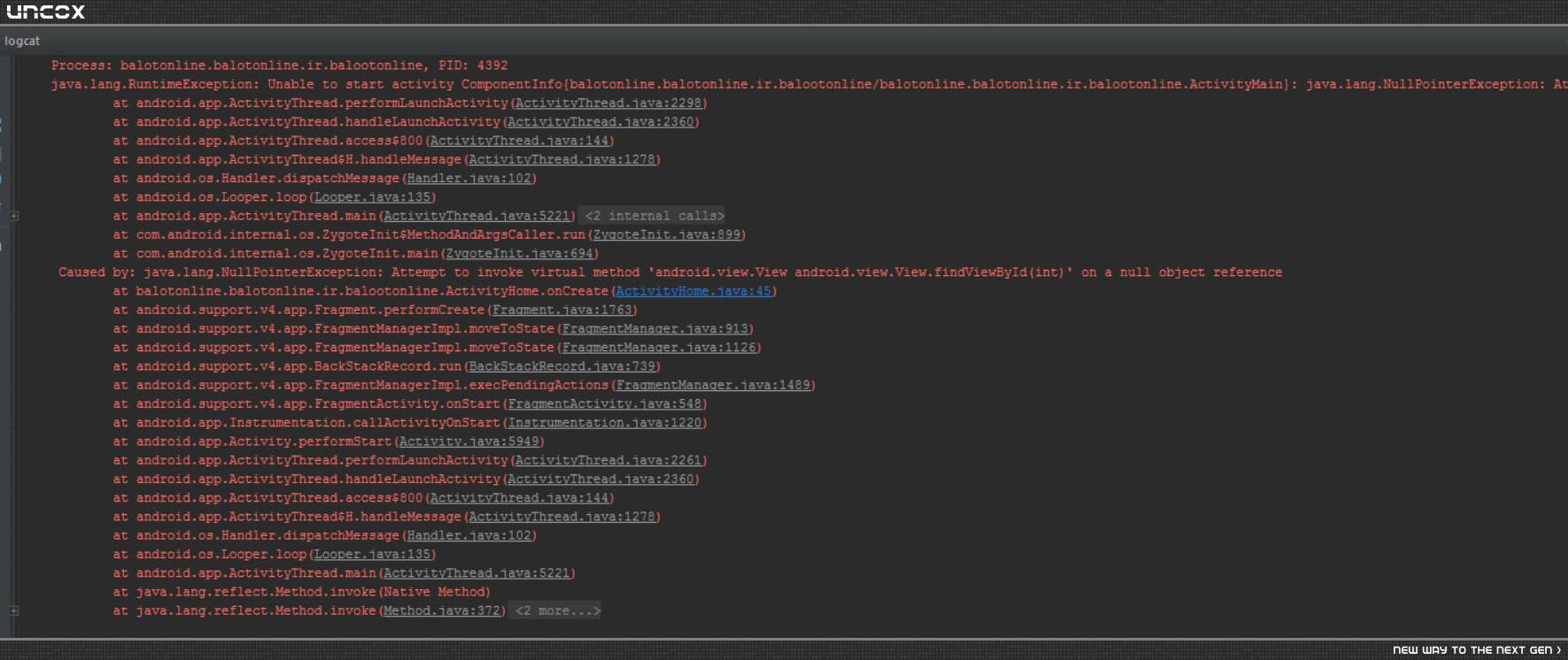Open FragmentManager.java:1489 link
This screenshot has width=1568, height=660.
pos(714,385)
